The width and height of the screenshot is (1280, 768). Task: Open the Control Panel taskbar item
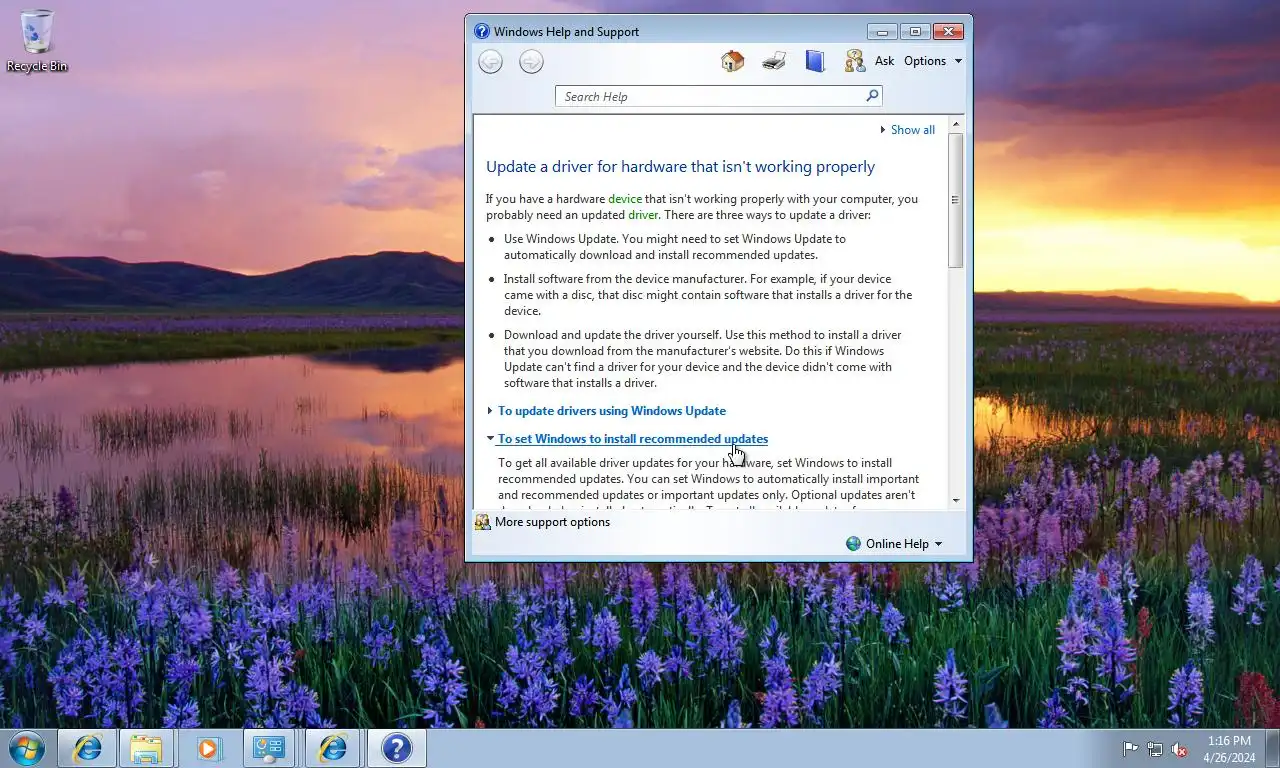[269, 748]
